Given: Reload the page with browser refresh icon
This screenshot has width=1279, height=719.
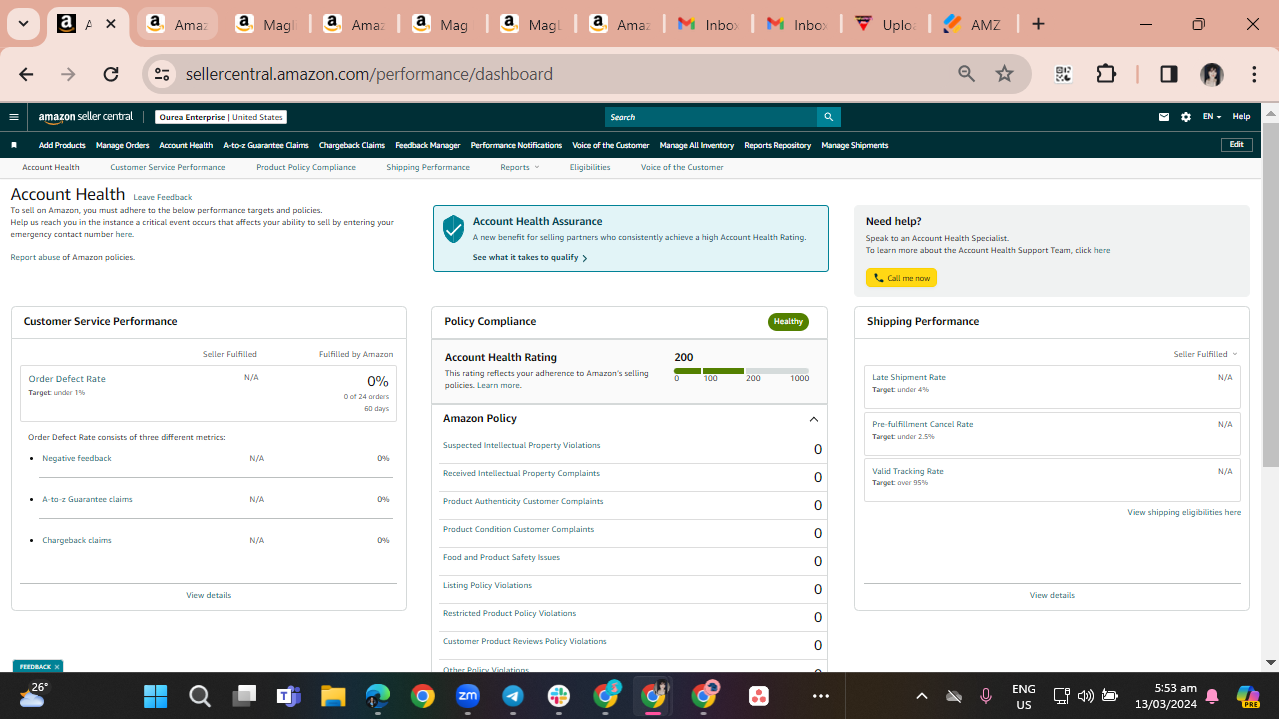Looking at the screenshot, I should pyautogui.click(x=111, y=74).
